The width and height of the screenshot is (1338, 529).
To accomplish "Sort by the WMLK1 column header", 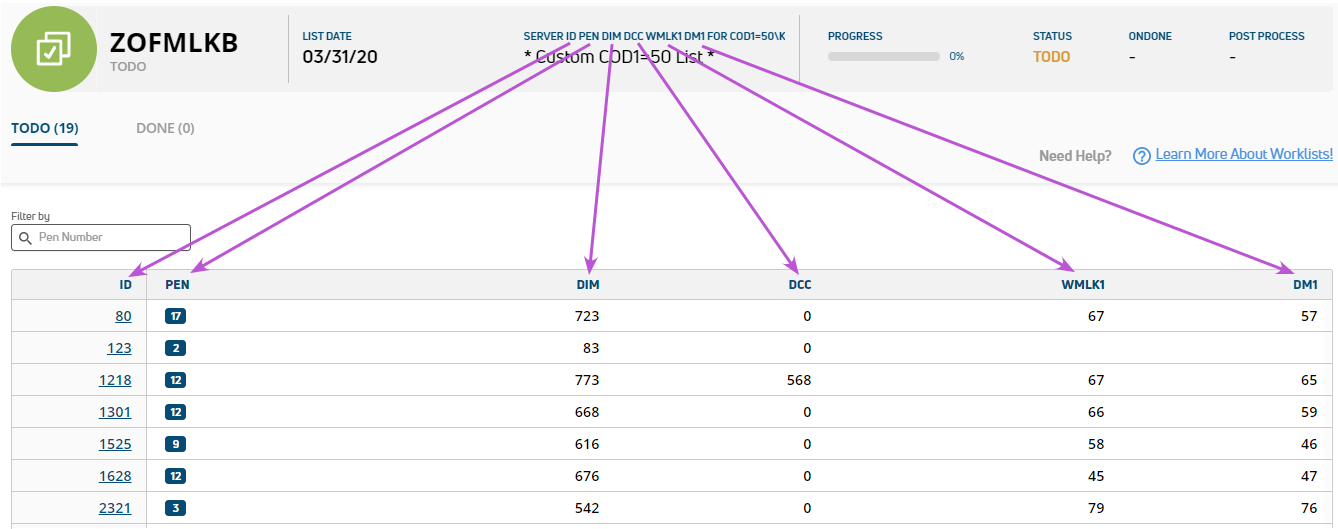I will [1083, 285].
